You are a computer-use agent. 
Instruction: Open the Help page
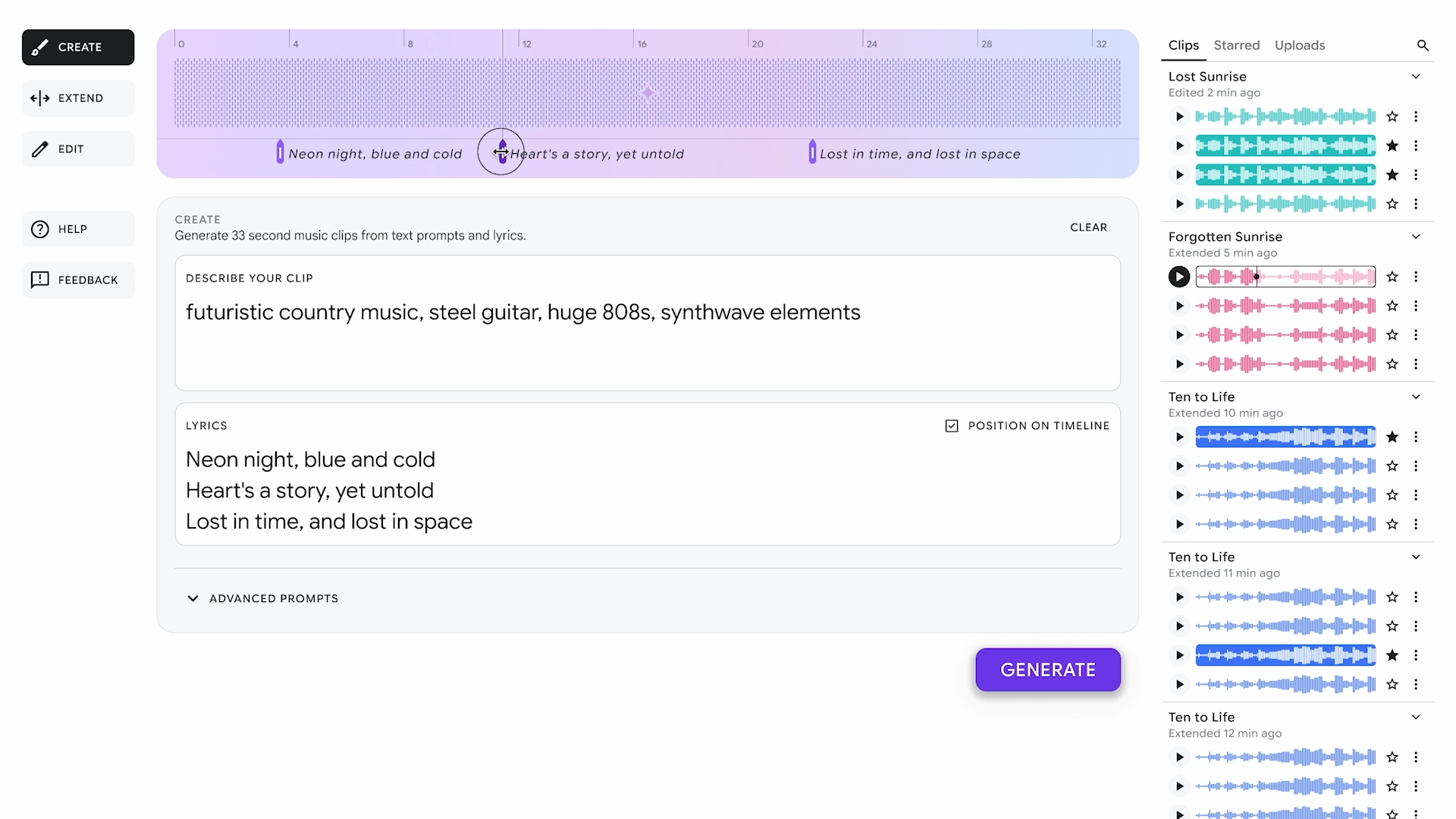coord(78,229)
